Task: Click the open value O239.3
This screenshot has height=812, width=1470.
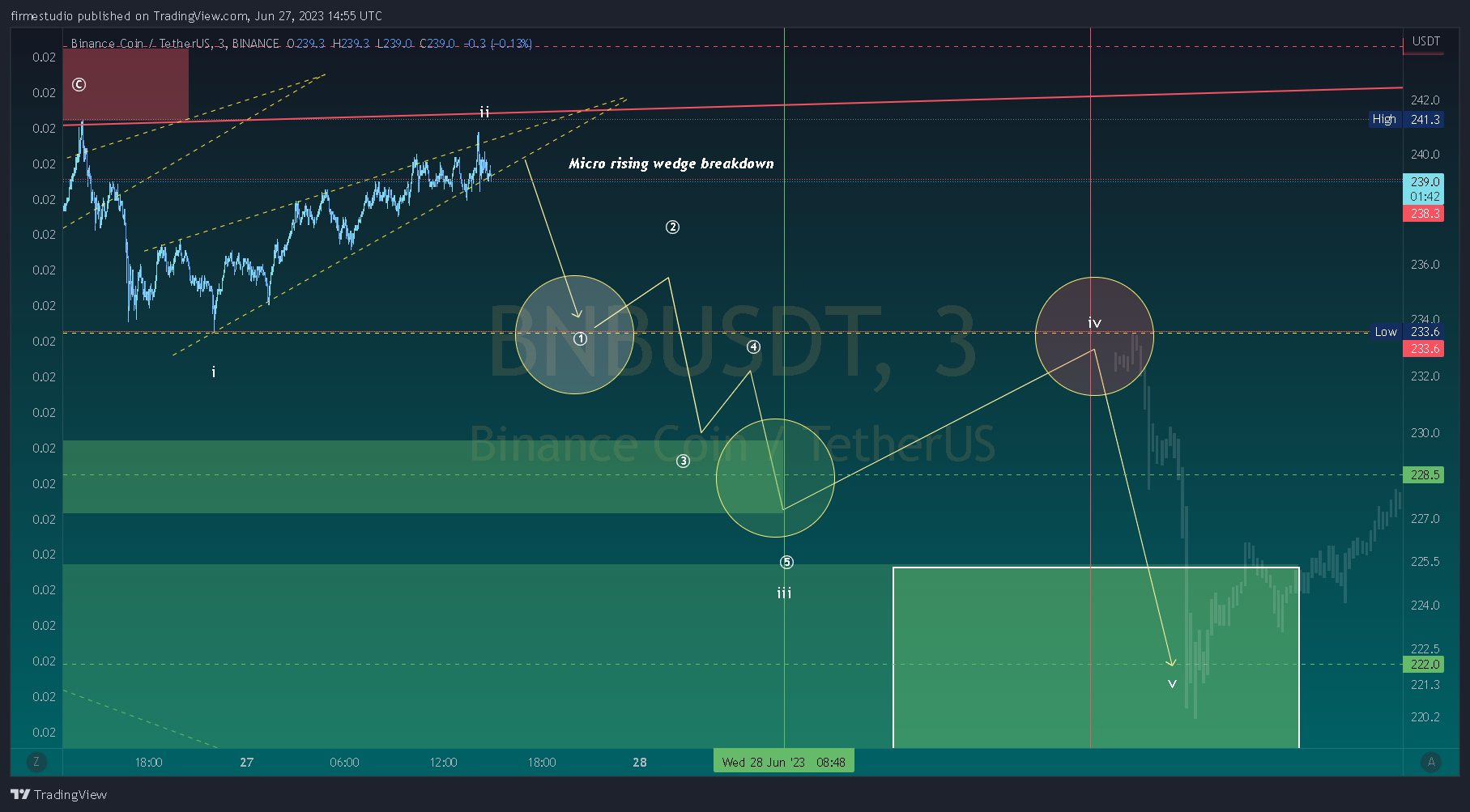Action: tap(306, 44)
